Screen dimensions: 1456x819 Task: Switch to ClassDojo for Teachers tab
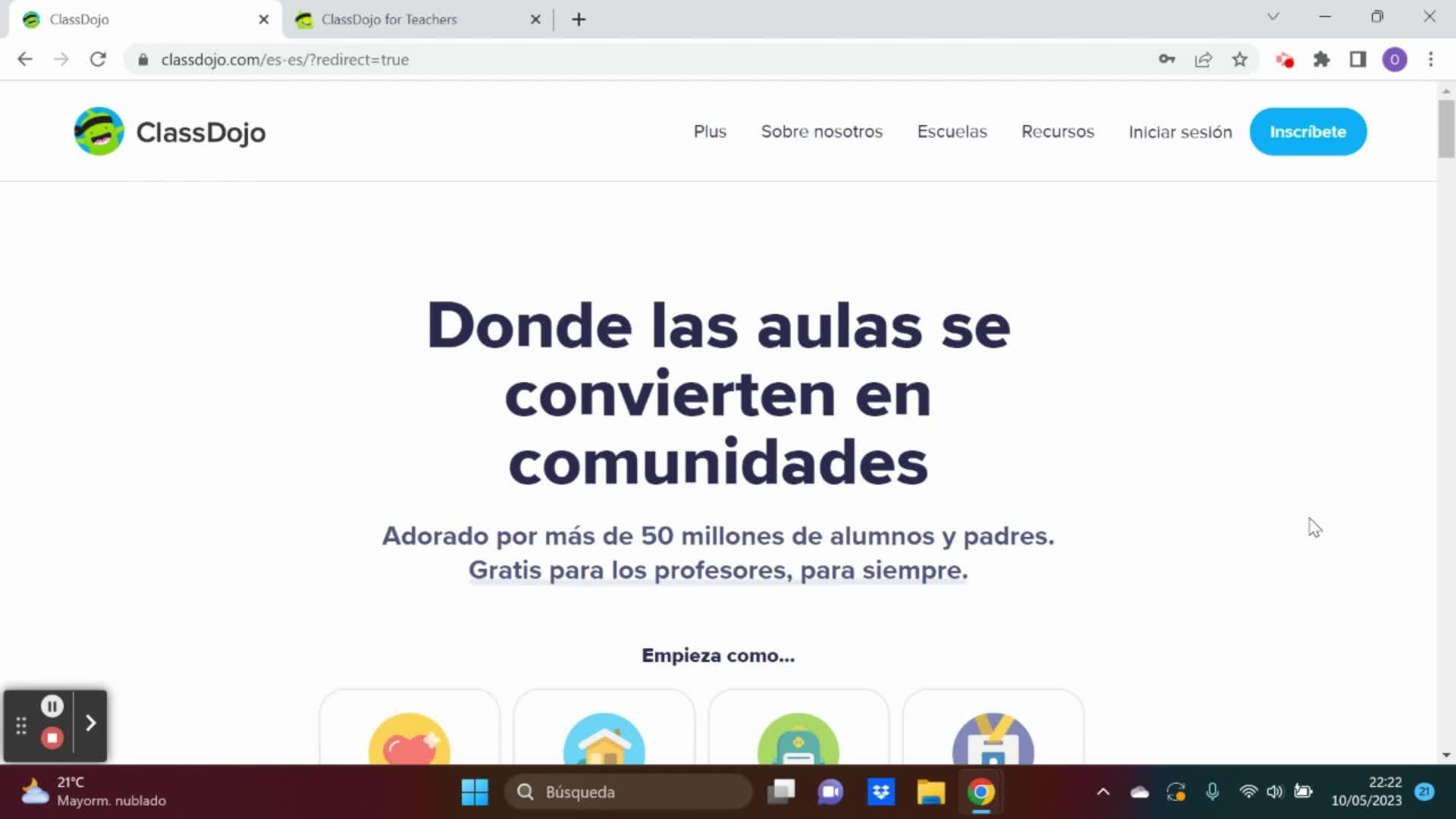389,20
